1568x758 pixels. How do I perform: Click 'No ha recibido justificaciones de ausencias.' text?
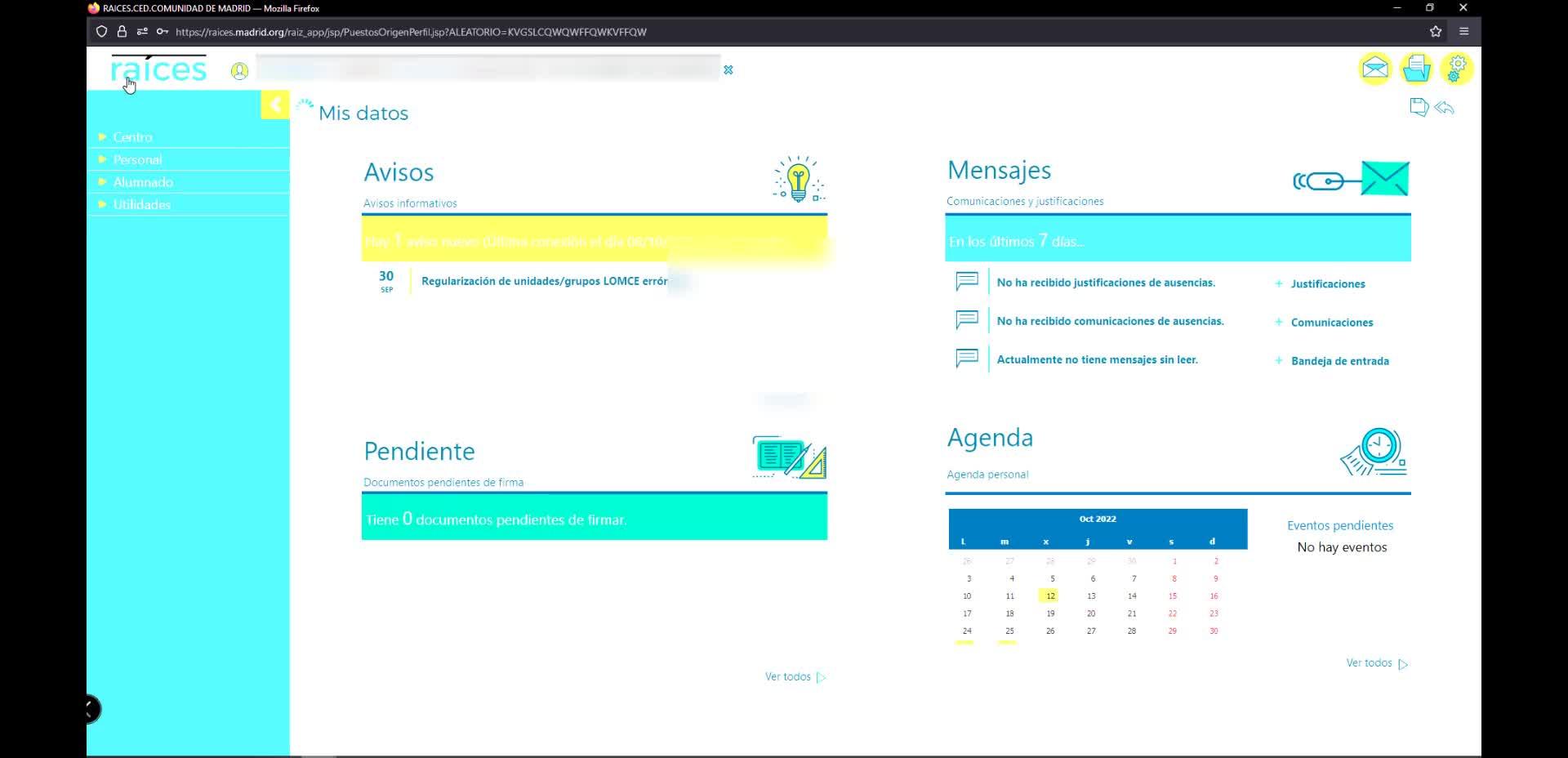[1106, 283]
